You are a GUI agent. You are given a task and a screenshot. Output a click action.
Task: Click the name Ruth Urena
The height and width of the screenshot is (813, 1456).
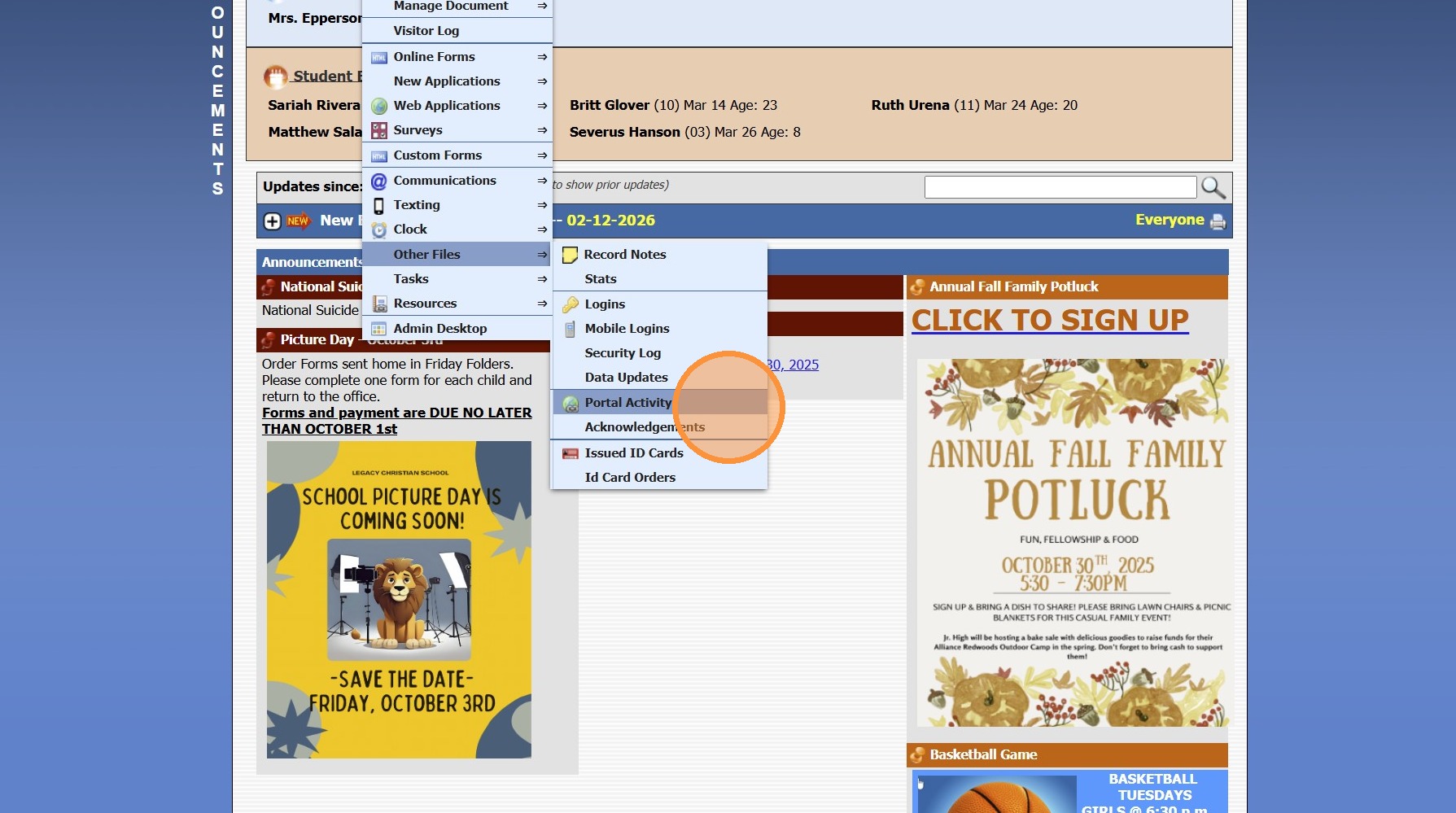pos(910,105)
